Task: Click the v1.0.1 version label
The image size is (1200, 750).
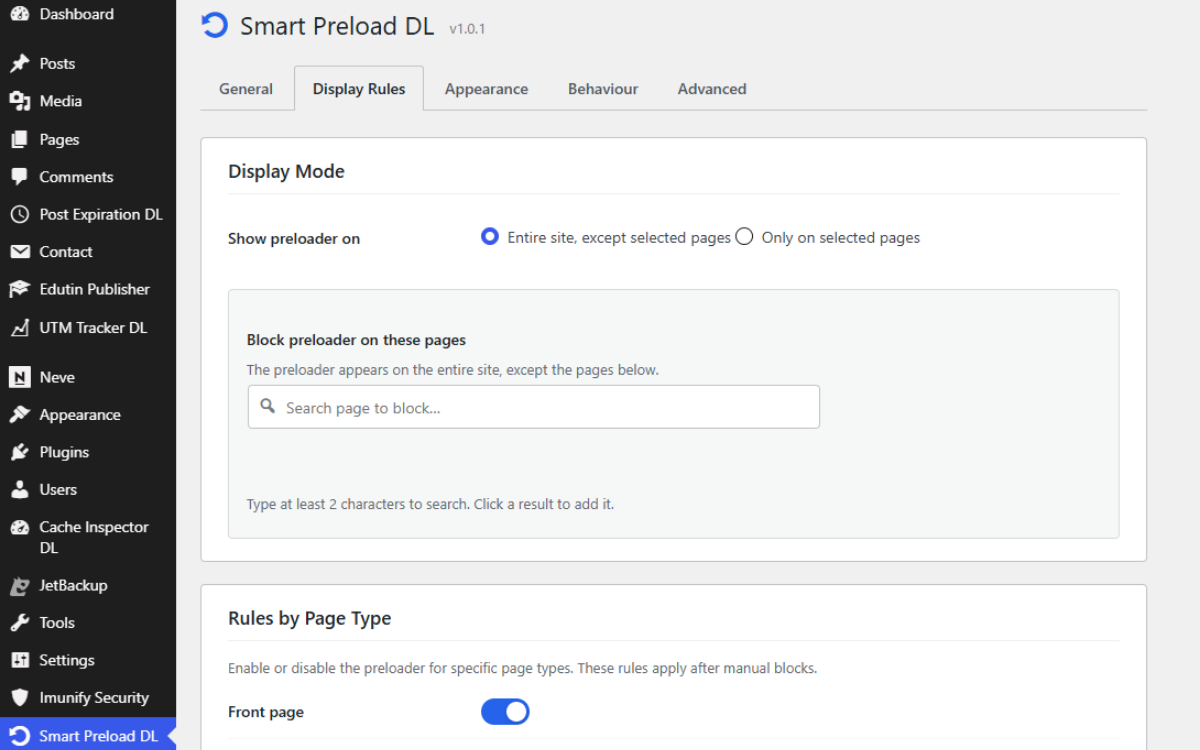Action: tap(467, 29)
